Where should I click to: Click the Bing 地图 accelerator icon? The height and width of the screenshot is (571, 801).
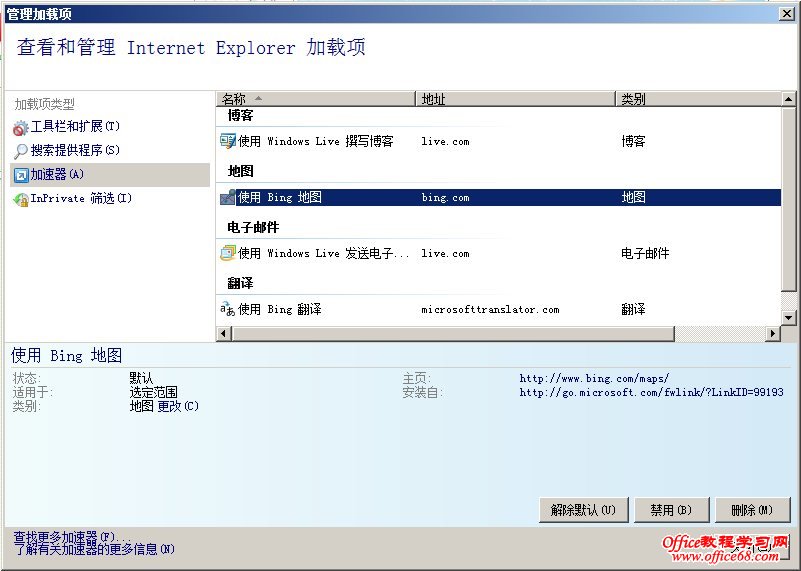point(228,197)
